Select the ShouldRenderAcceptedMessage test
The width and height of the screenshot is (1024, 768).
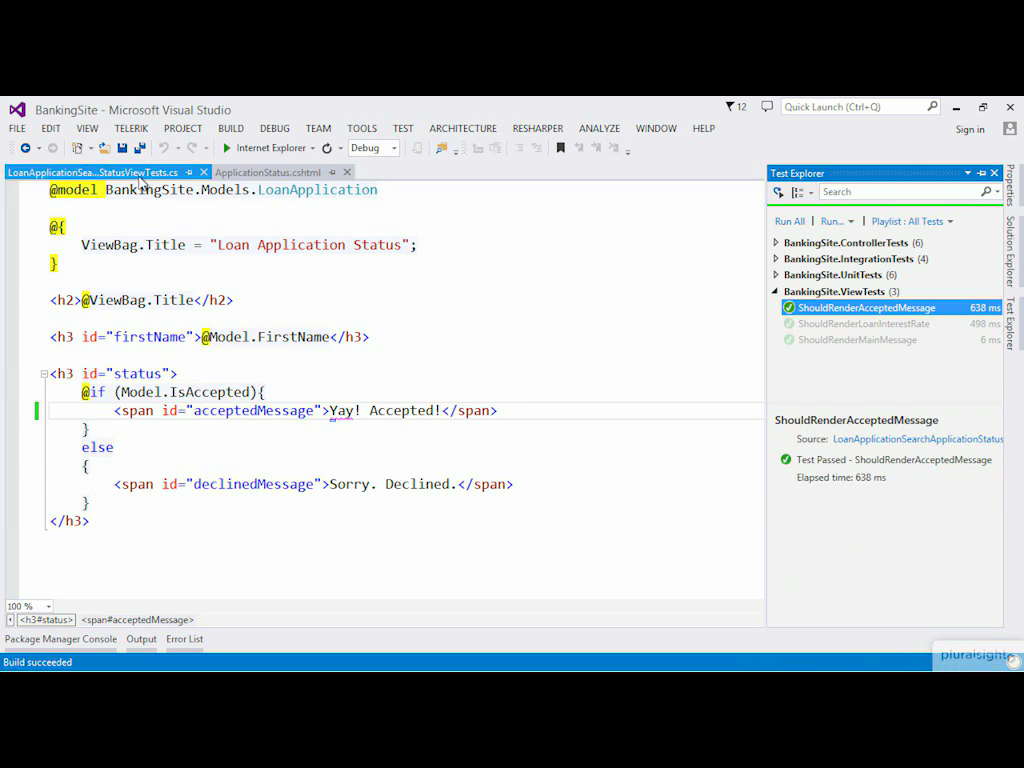[892, 308]
